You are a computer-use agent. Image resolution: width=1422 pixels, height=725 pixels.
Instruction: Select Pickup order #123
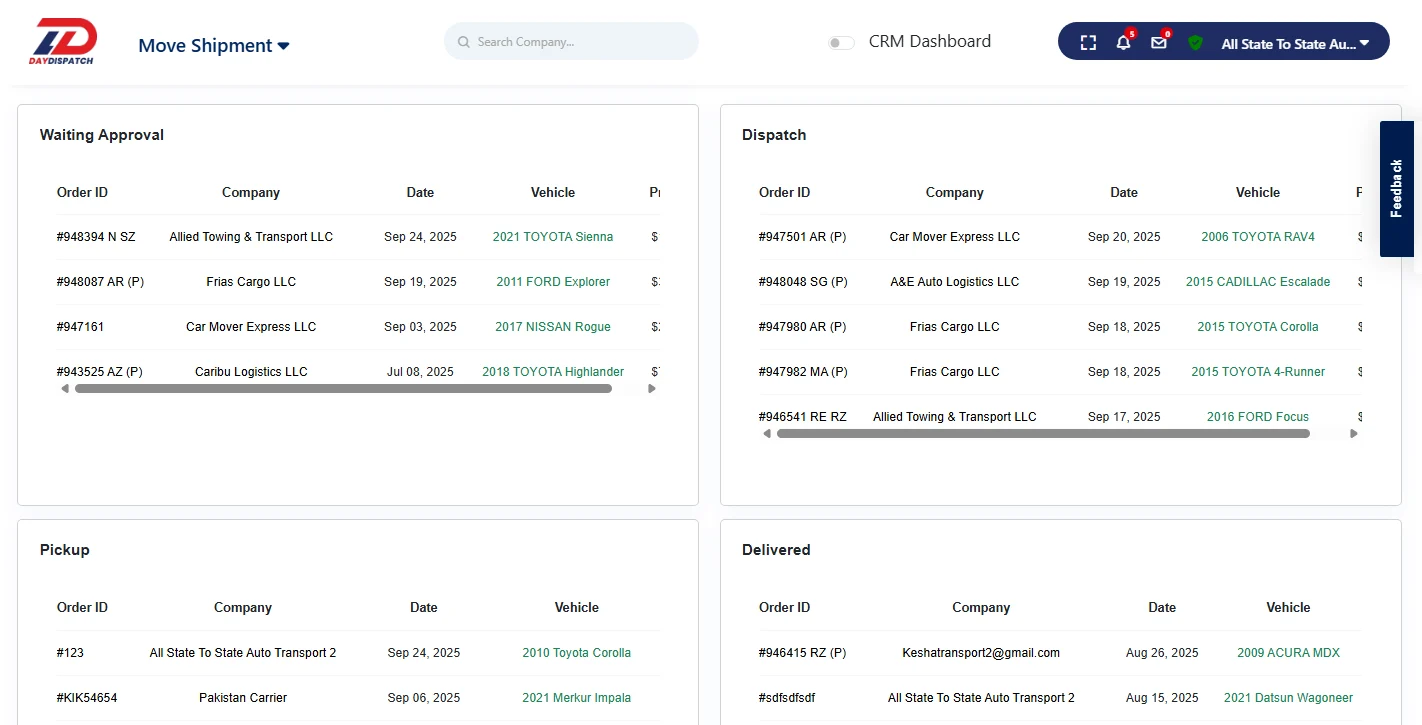coord(70,653)
